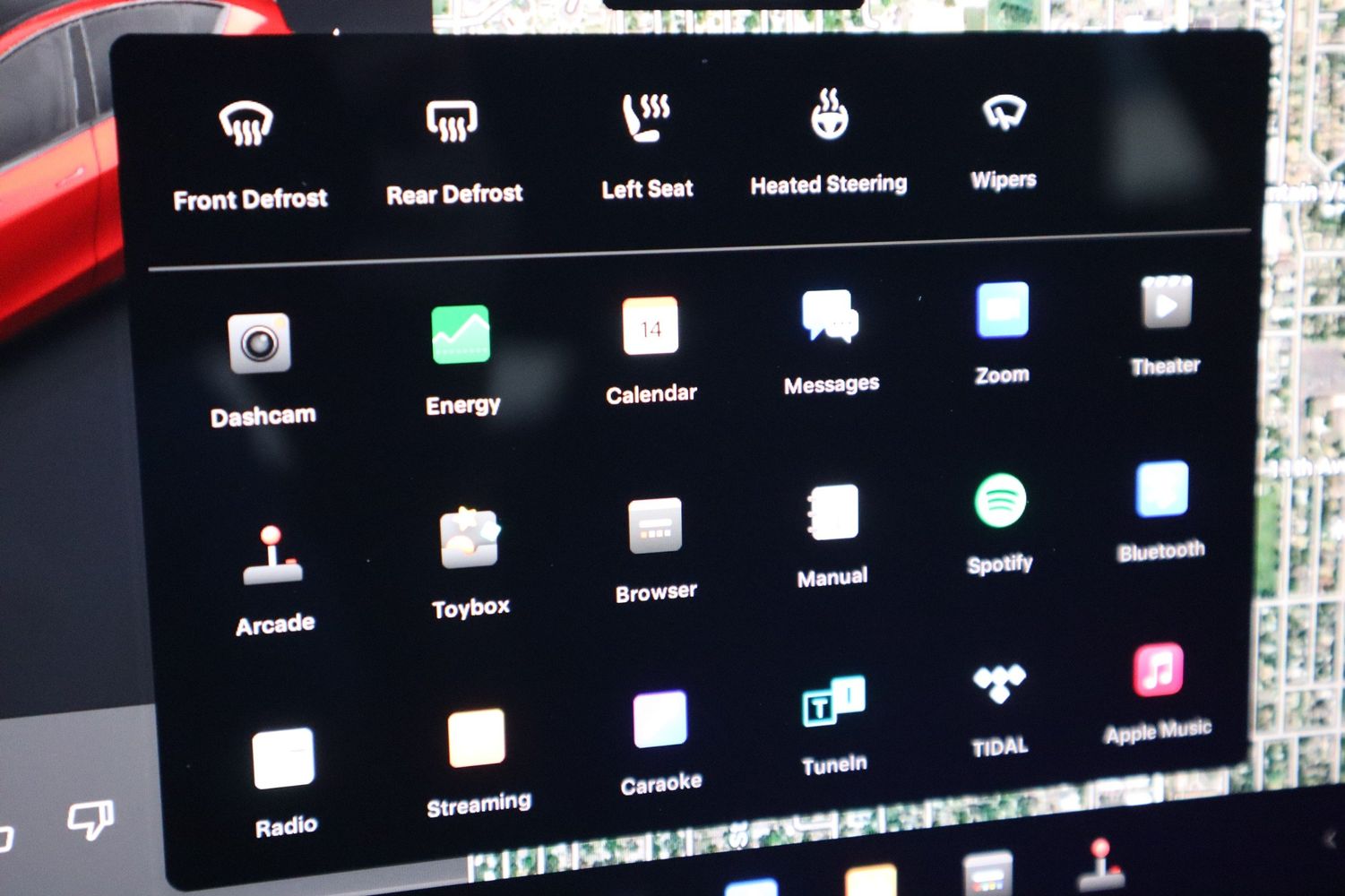This screenshot has width=1345, height=896.
Task: Enable Heated Steering
Action: [830, 114]
